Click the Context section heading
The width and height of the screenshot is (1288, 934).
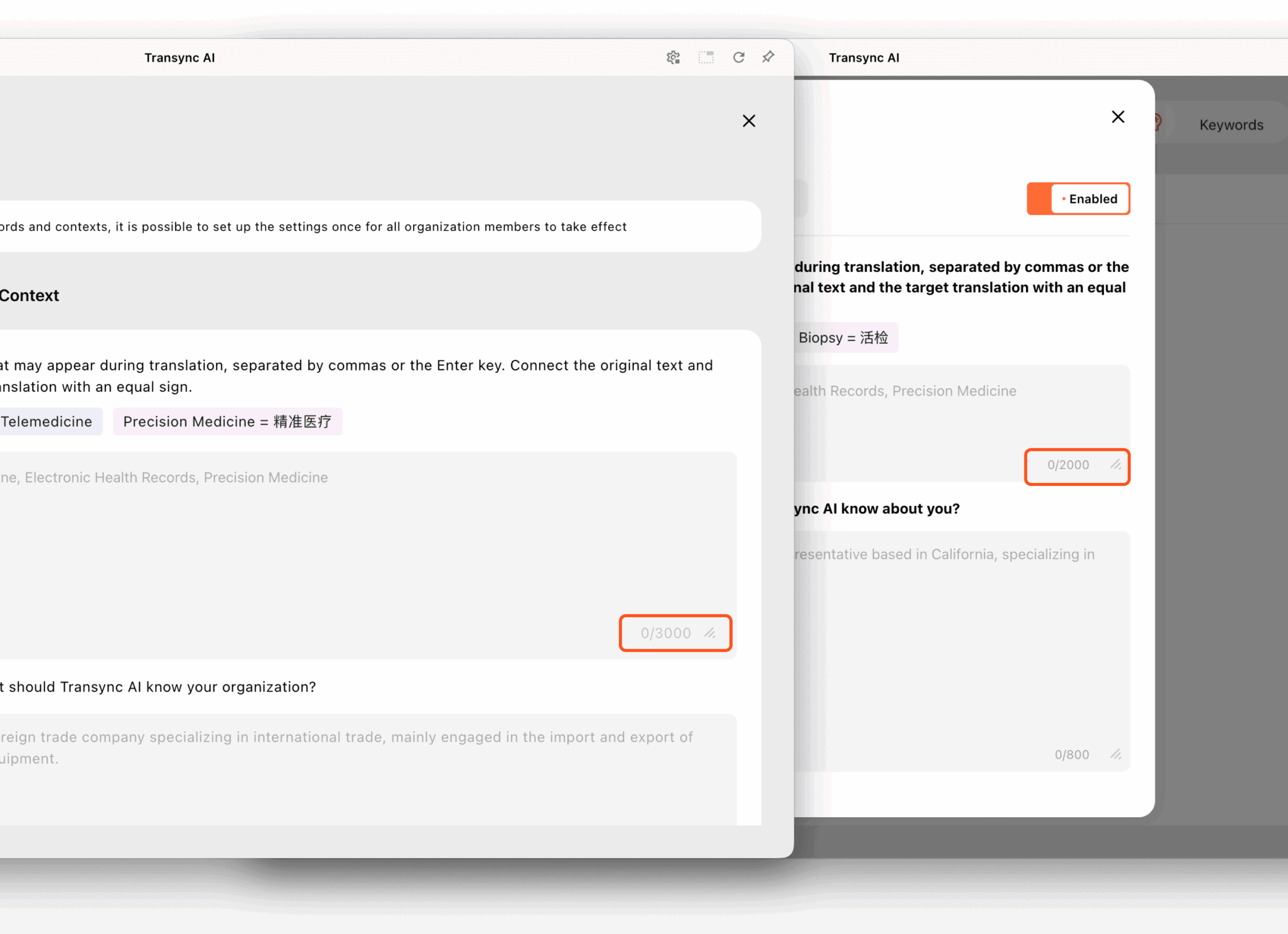point(29,295)
